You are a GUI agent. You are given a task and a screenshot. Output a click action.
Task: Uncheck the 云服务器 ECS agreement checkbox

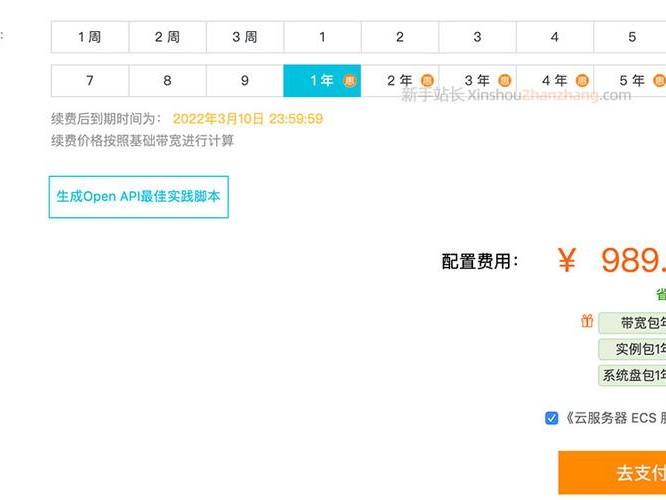[551, 418]
